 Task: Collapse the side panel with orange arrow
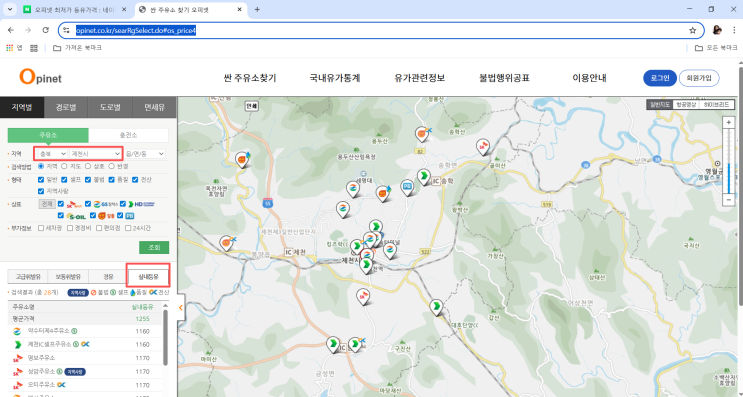click(x=181, y=308)
